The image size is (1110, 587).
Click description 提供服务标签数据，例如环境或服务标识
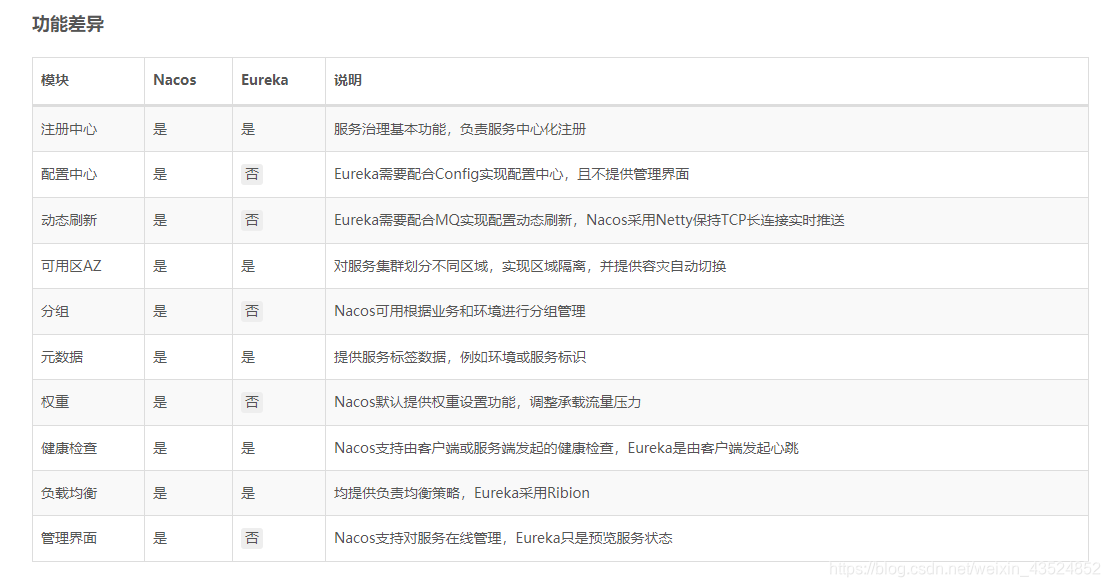click(x=459, y=357)
